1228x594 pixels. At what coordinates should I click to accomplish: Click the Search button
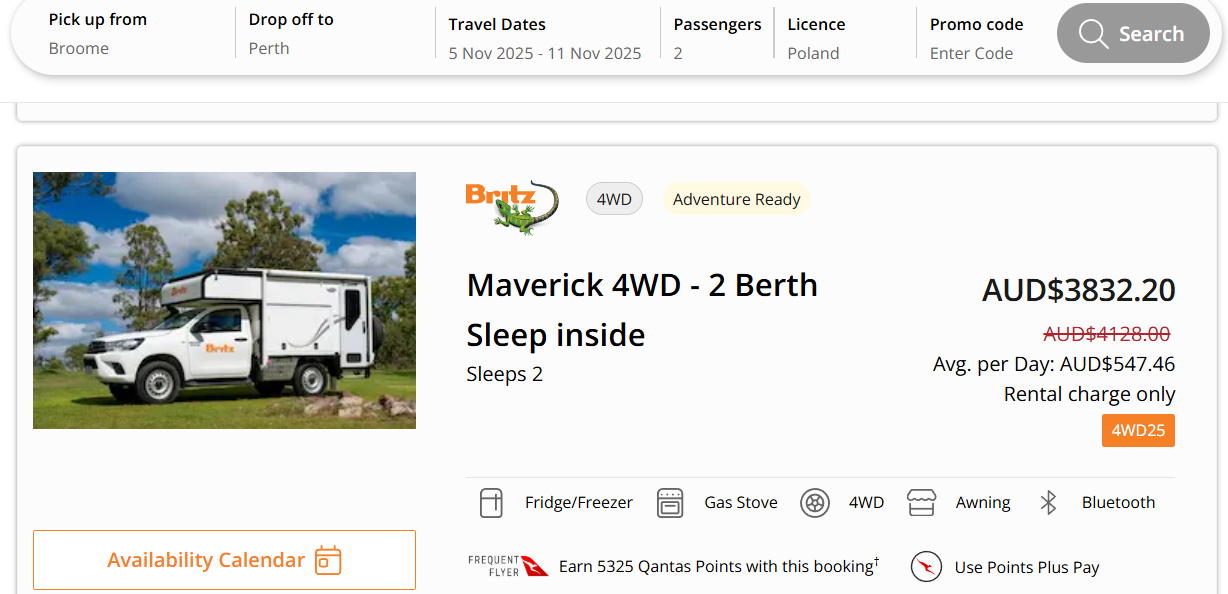coord(1133,34)
